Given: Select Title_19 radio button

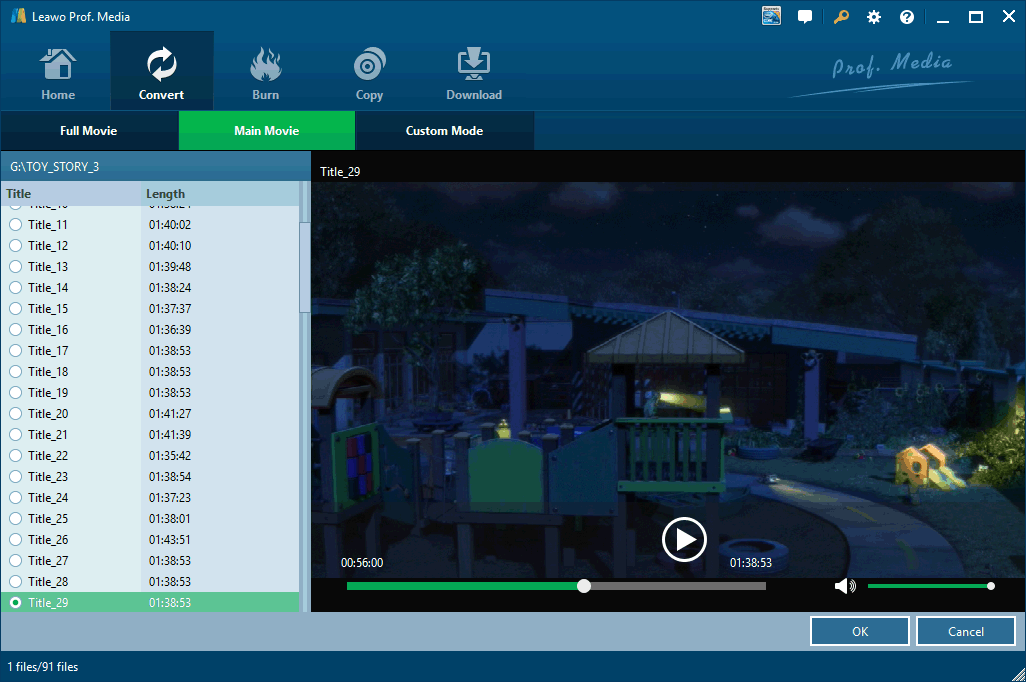Looking at the screenshot, I should pyautogui.click(x=16, y=392).
